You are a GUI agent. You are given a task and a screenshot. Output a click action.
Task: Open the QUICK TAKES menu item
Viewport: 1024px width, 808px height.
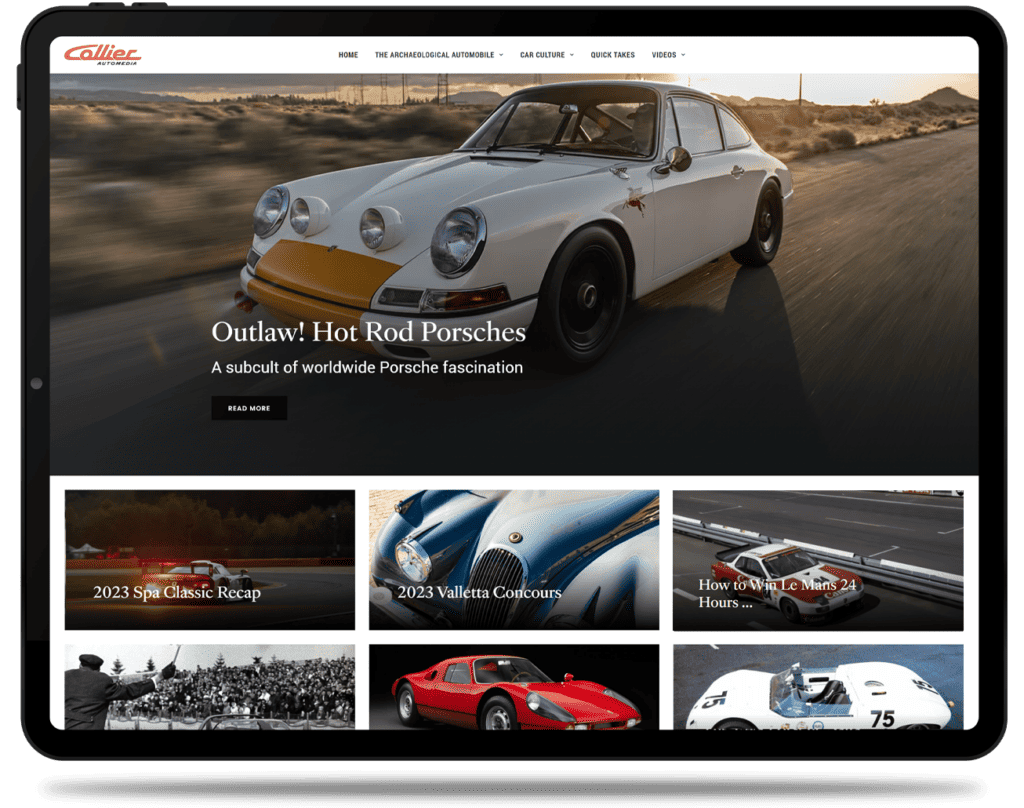613,55
